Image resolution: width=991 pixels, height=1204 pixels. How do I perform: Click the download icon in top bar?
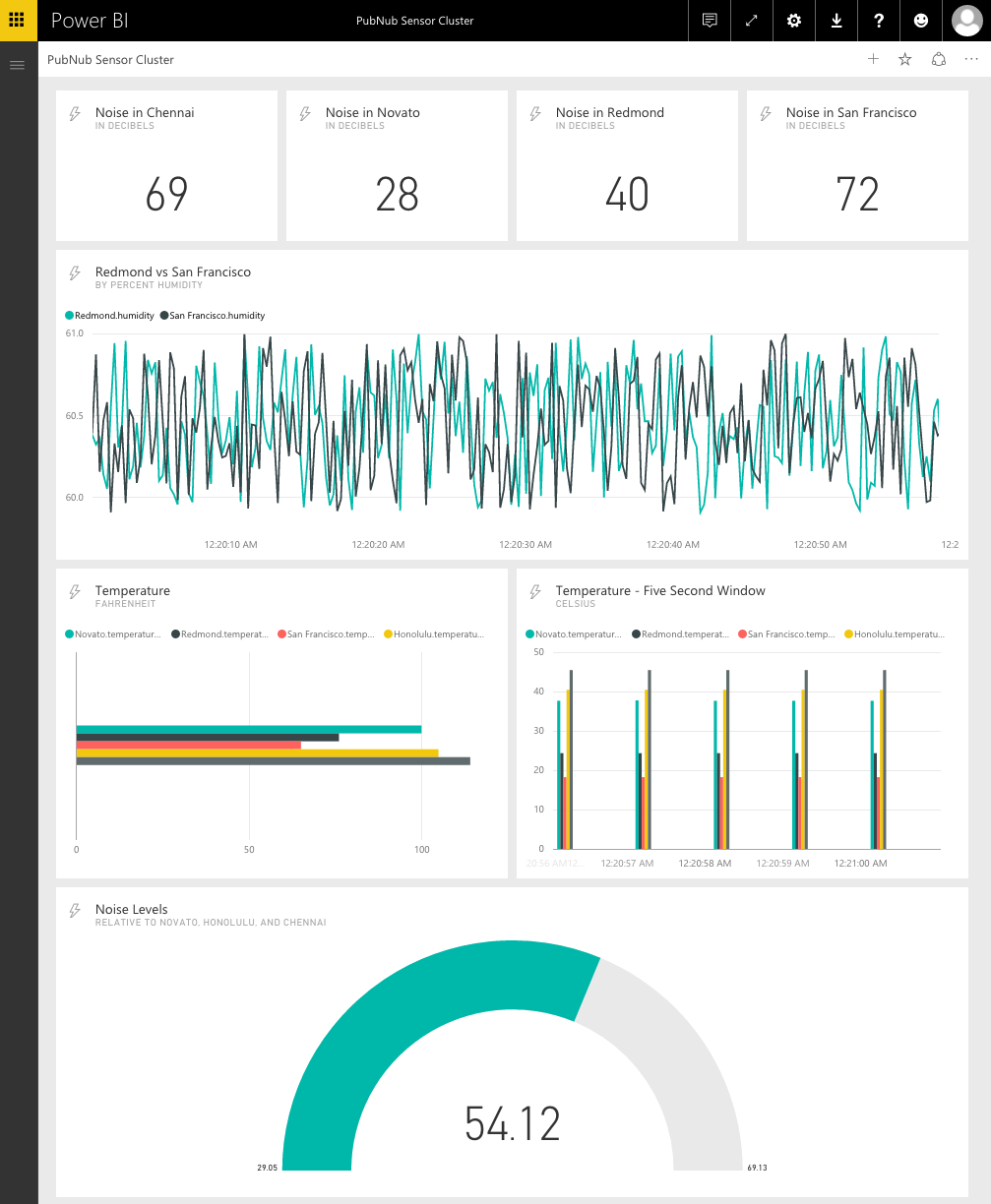pos(836,21)
